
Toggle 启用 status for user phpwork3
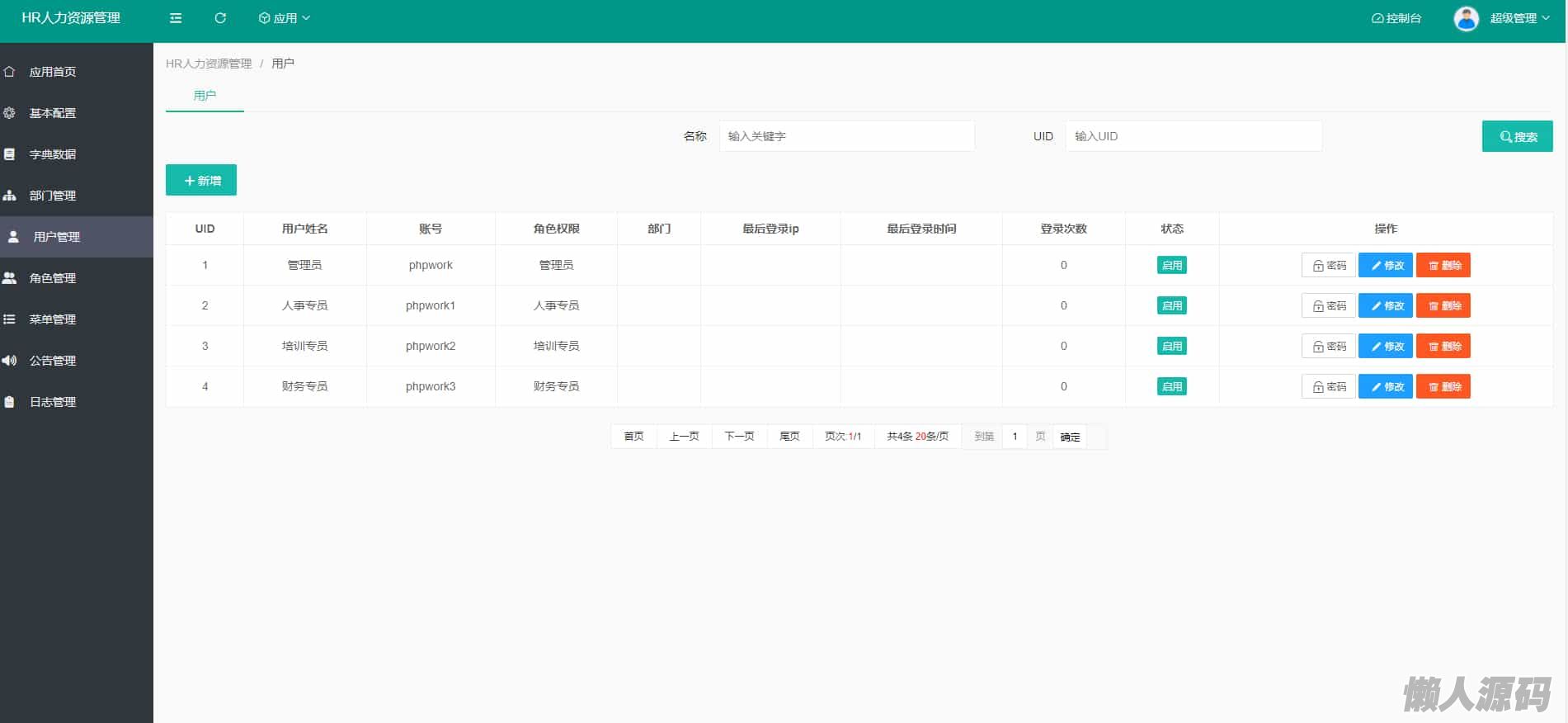click(1171, 386)
